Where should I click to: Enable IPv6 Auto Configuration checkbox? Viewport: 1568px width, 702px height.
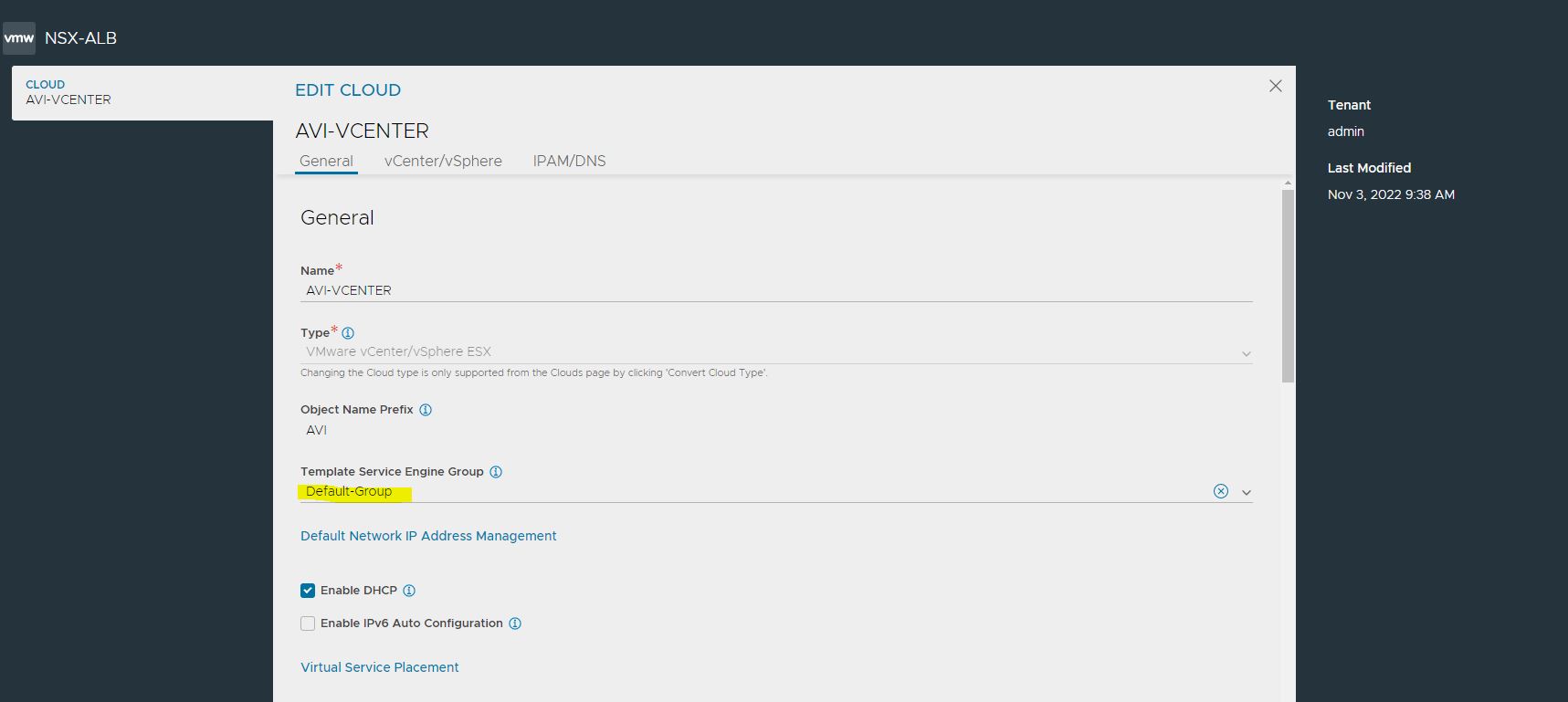pos(308,623)
